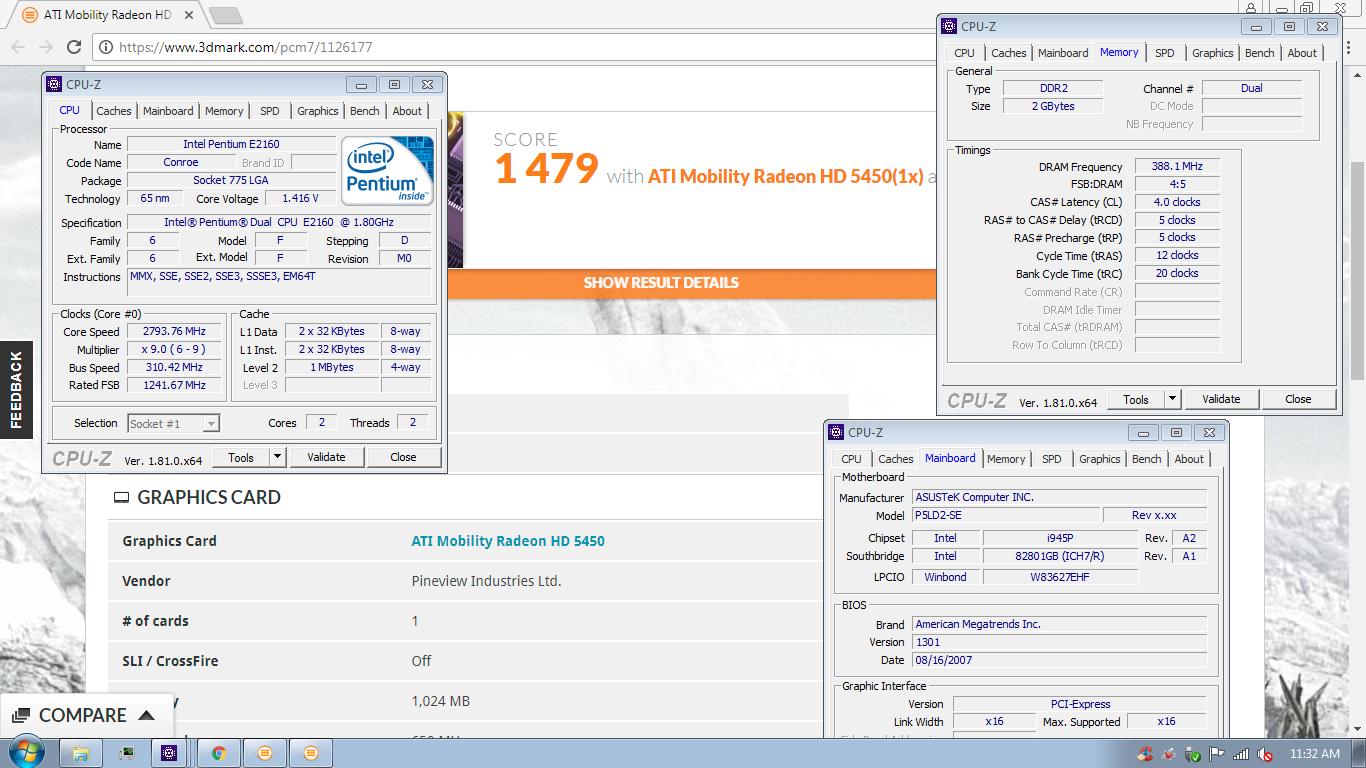This screenshot has width=1366, height=768.
Task: Open the Chrome new tab button
Action: 226,15
